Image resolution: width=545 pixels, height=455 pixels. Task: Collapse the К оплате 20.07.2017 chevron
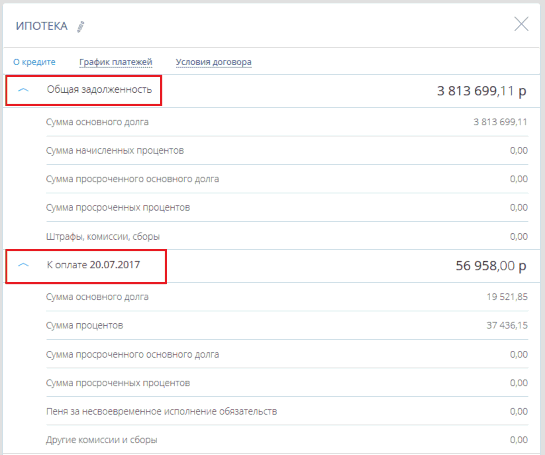click(23, 265)
